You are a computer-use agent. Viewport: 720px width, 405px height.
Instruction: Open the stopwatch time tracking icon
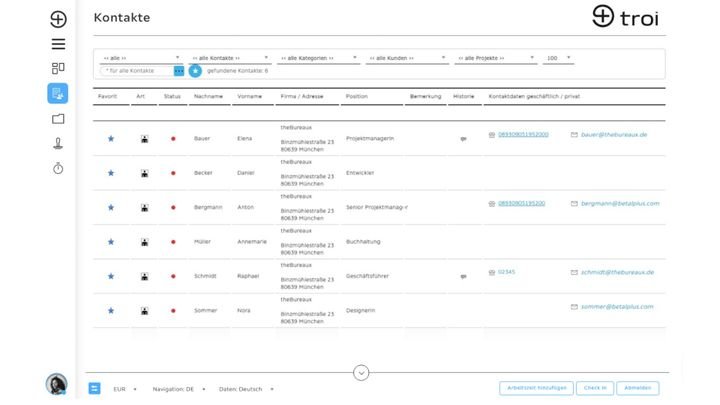[58, 168]
